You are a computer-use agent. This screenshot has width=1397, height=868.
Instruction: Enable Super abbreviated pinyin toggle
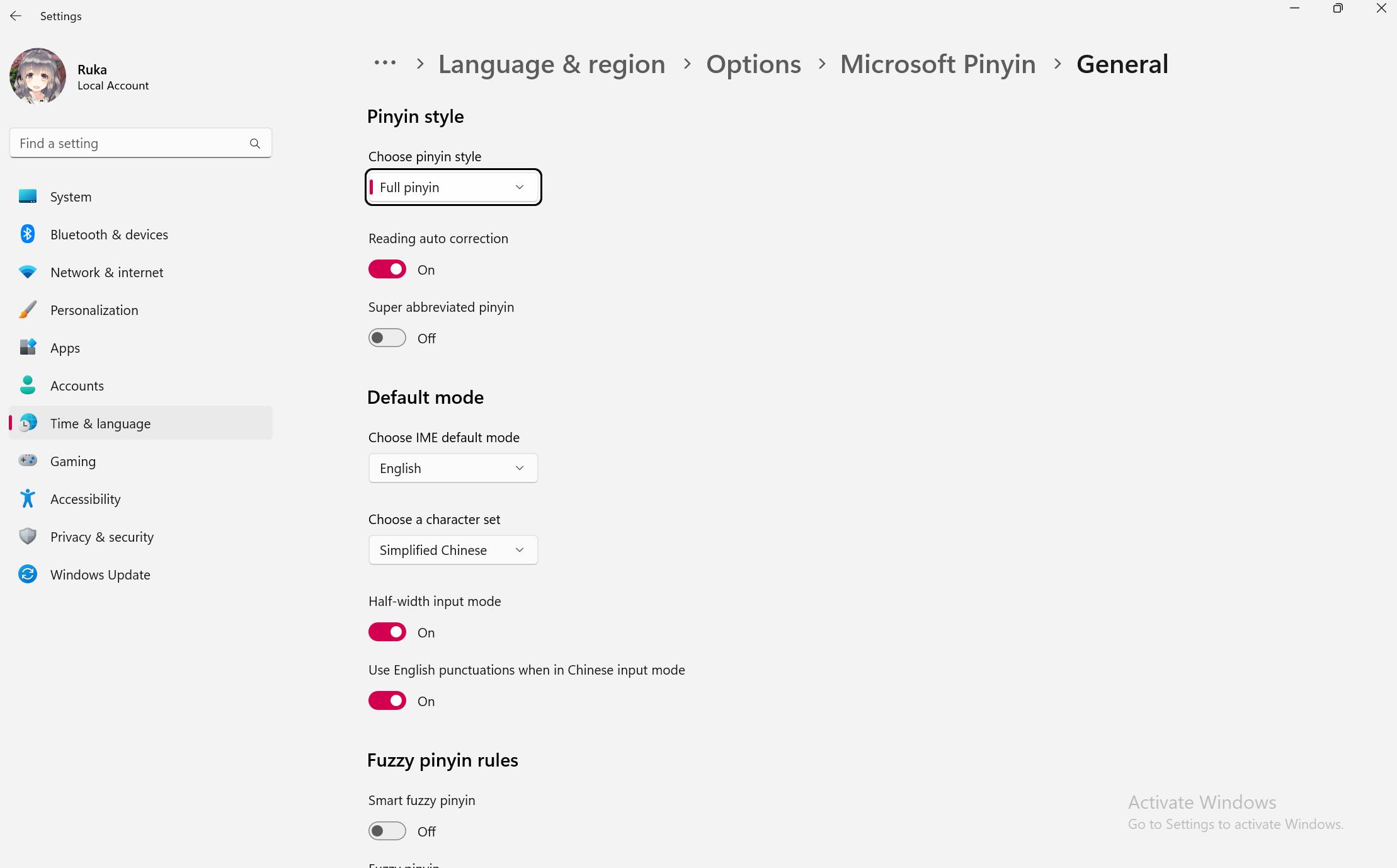click(x=387, y=338)
